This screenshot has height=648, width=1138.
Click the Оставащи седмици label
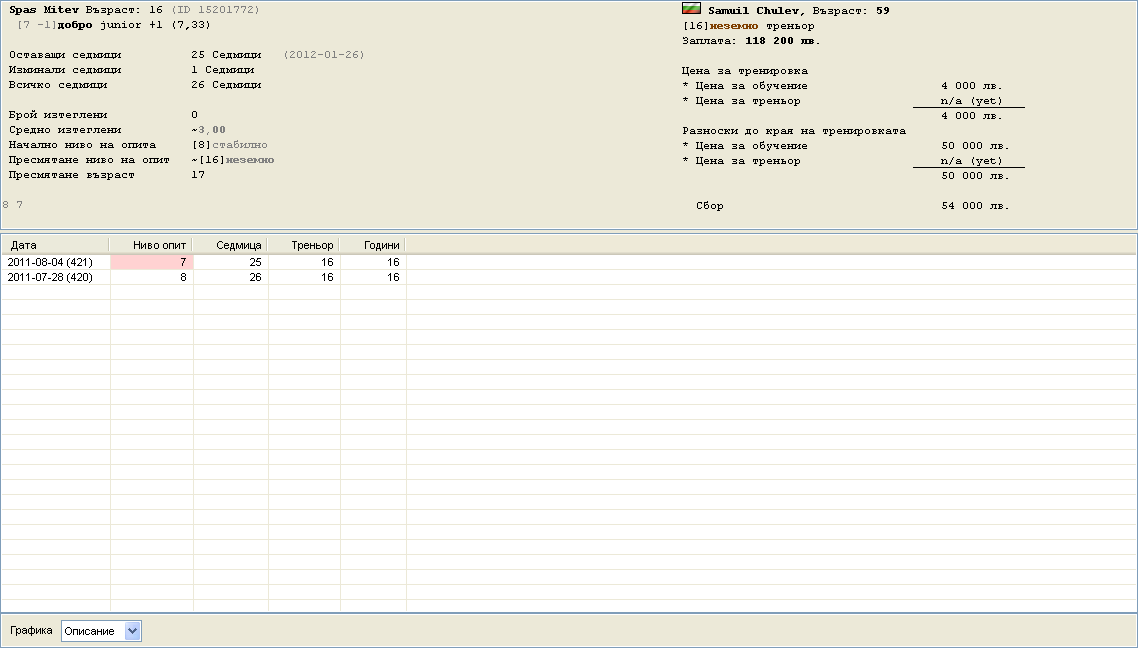click(x=65, y=55)
